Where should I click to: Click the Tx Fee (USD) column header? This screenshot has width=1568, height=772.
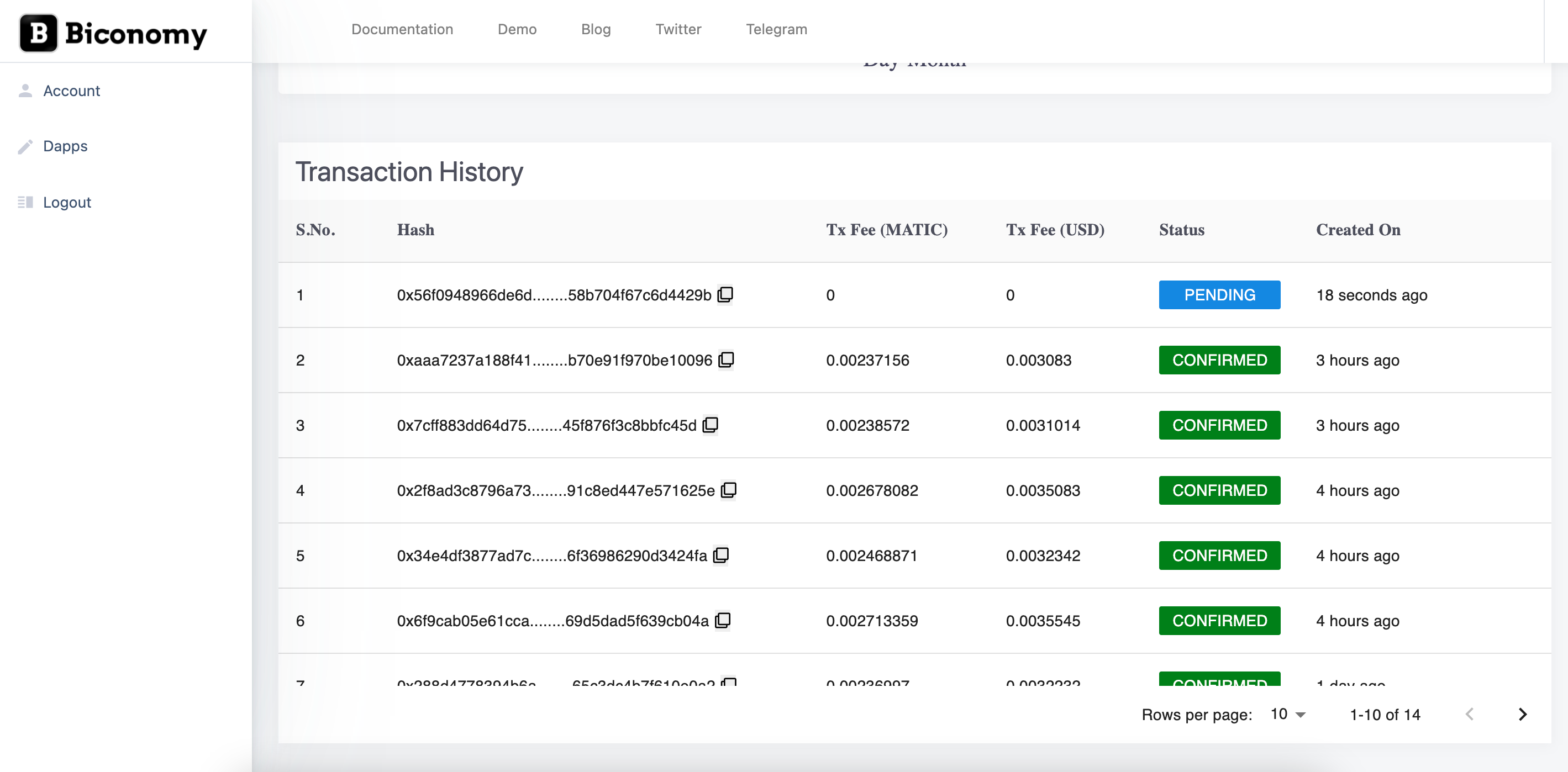point(1055,230)
